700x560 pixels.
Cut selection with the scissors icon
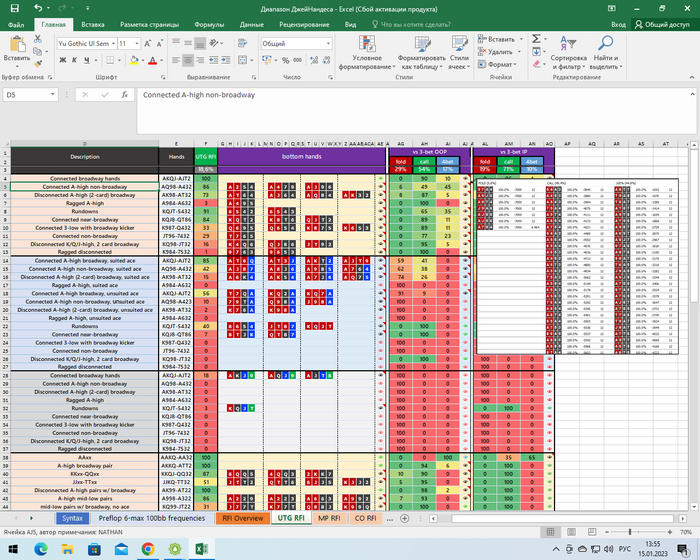[38, 39]
